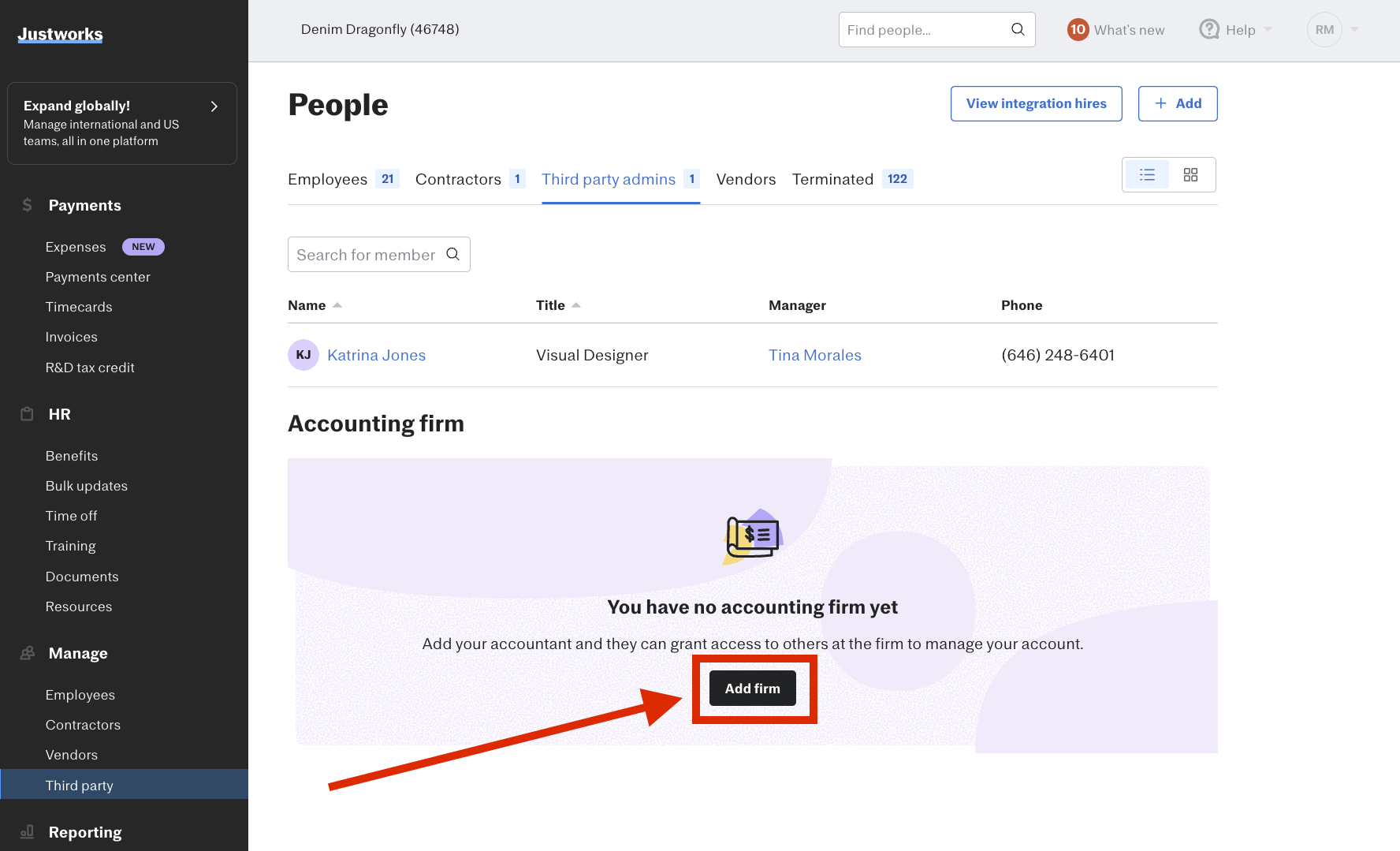Open What's new notifications badge
The image size is (1400, 851).
click(x=1077, y=29)
